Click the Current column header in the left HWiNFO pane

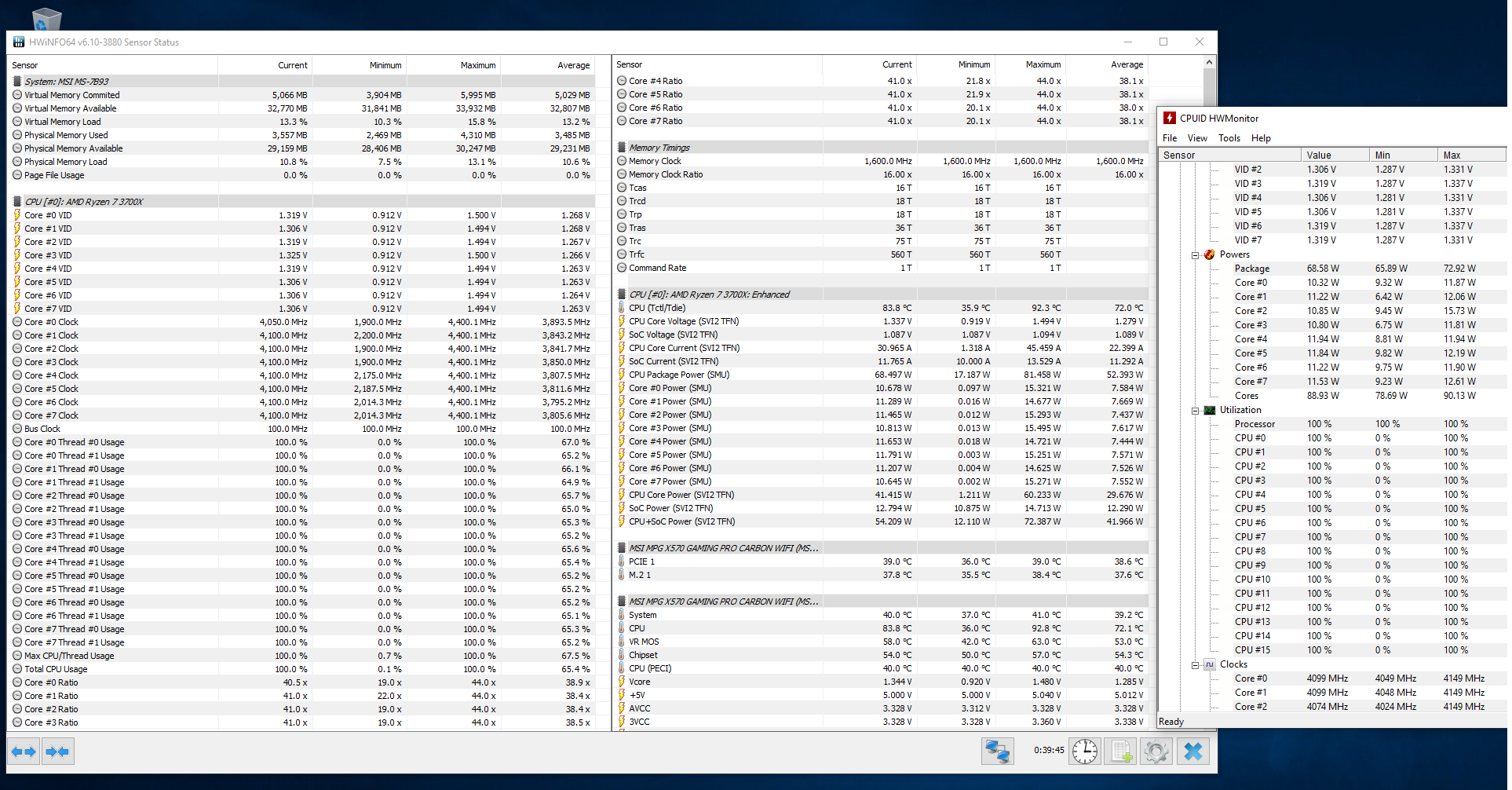(x=265, y=65)
